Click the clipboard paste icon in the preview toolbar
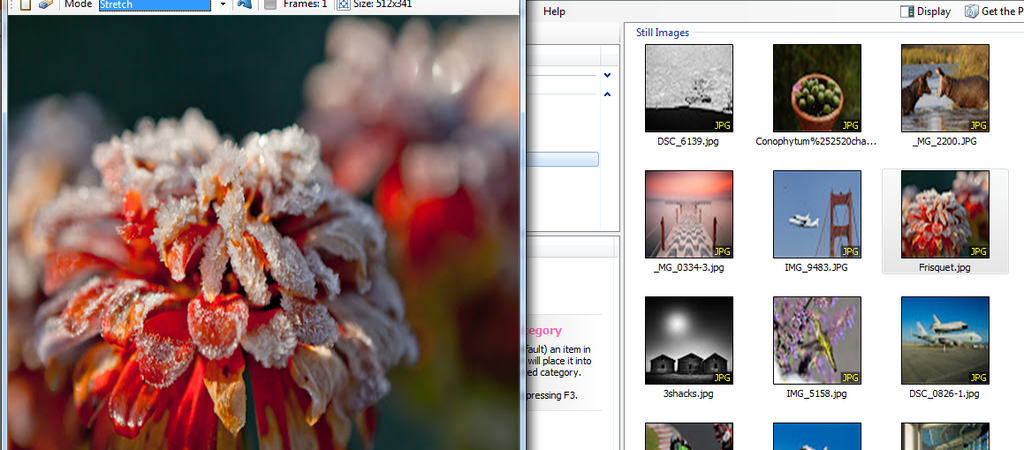The image size is (1024, 450). click(25, 4)
